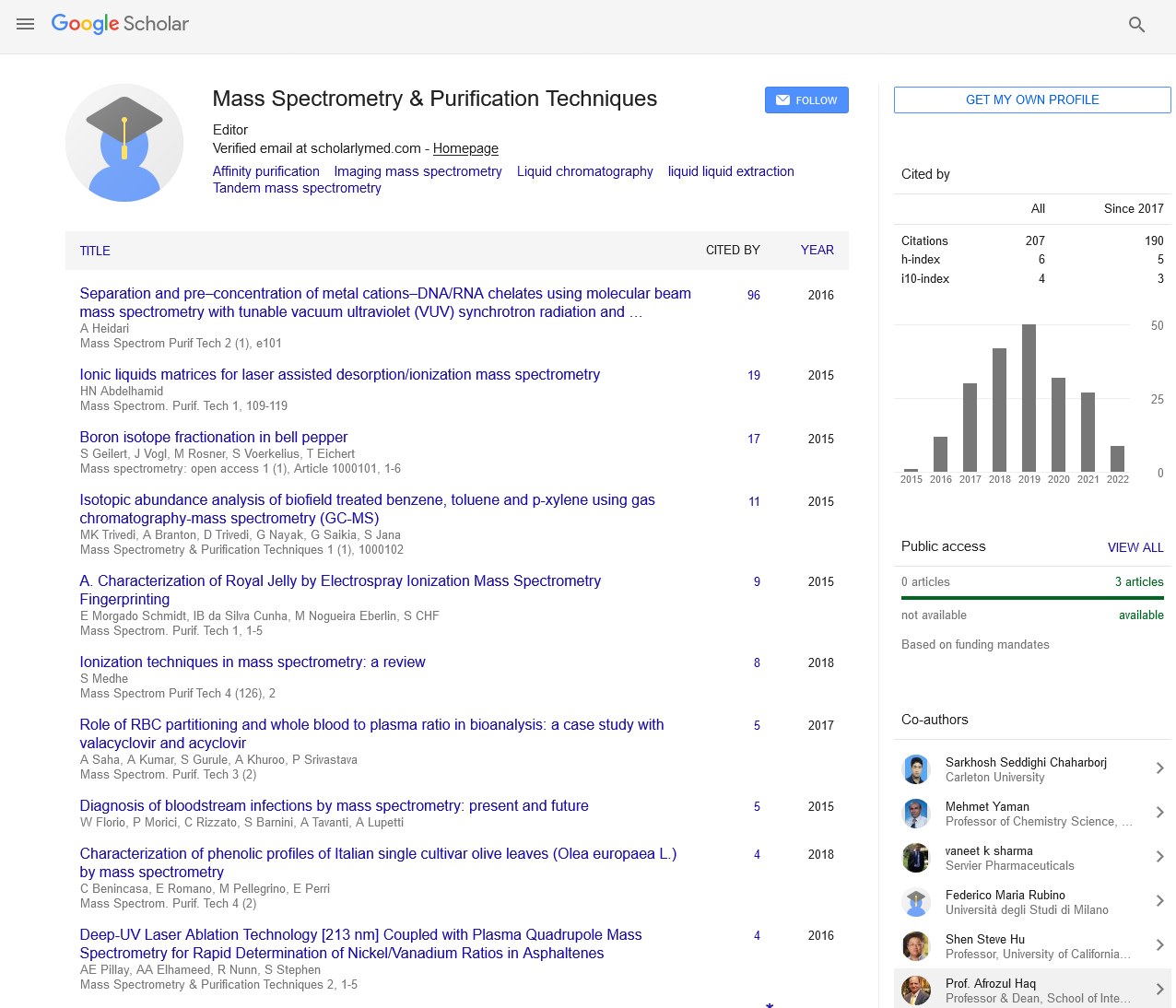
Task: Open 96 citations for first article
Action: pyautogui.click(x=753, y=295)
